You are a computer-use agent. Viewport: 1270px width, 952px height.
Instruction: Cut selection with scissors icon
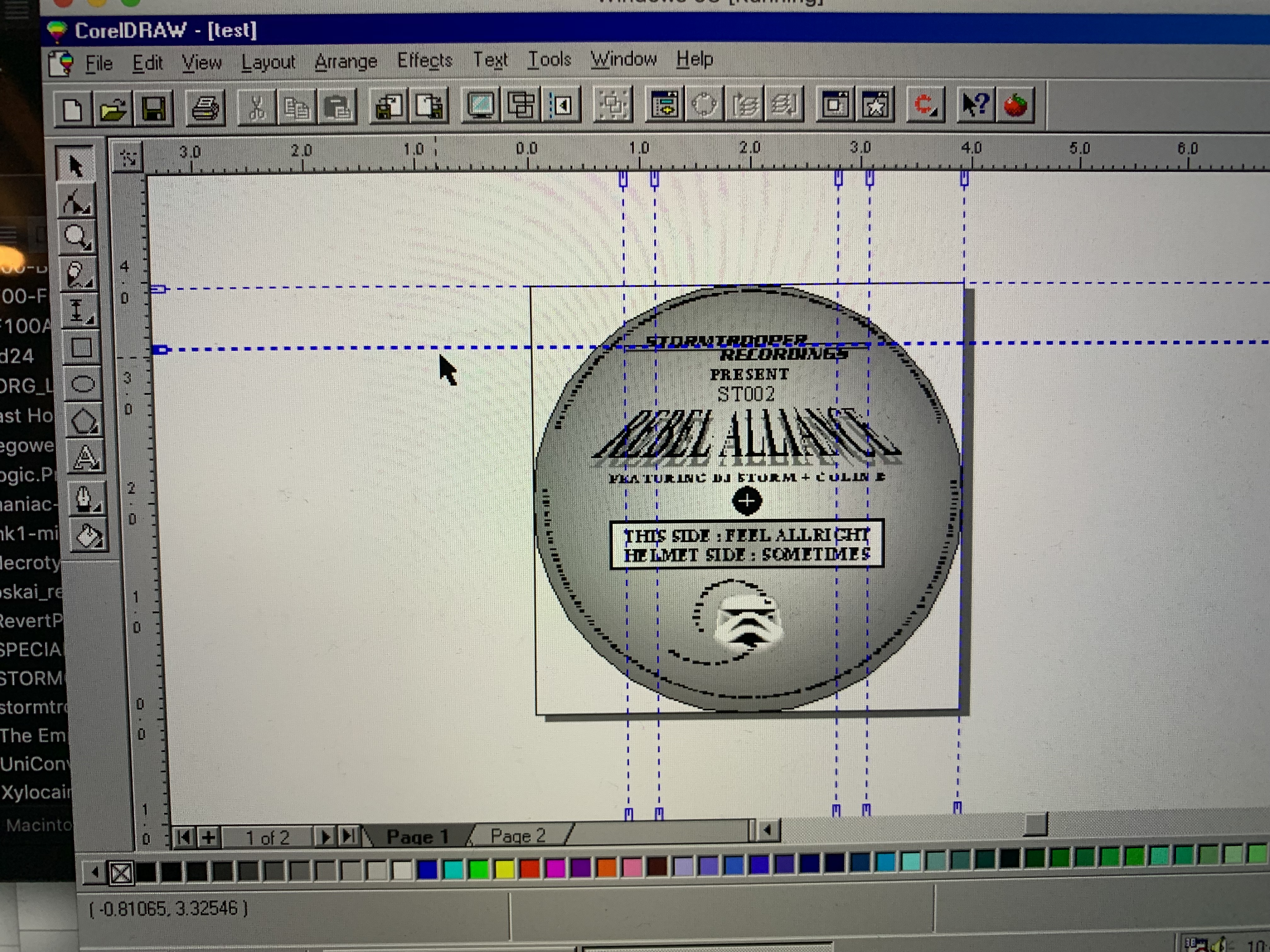click(x=257, y=107)
